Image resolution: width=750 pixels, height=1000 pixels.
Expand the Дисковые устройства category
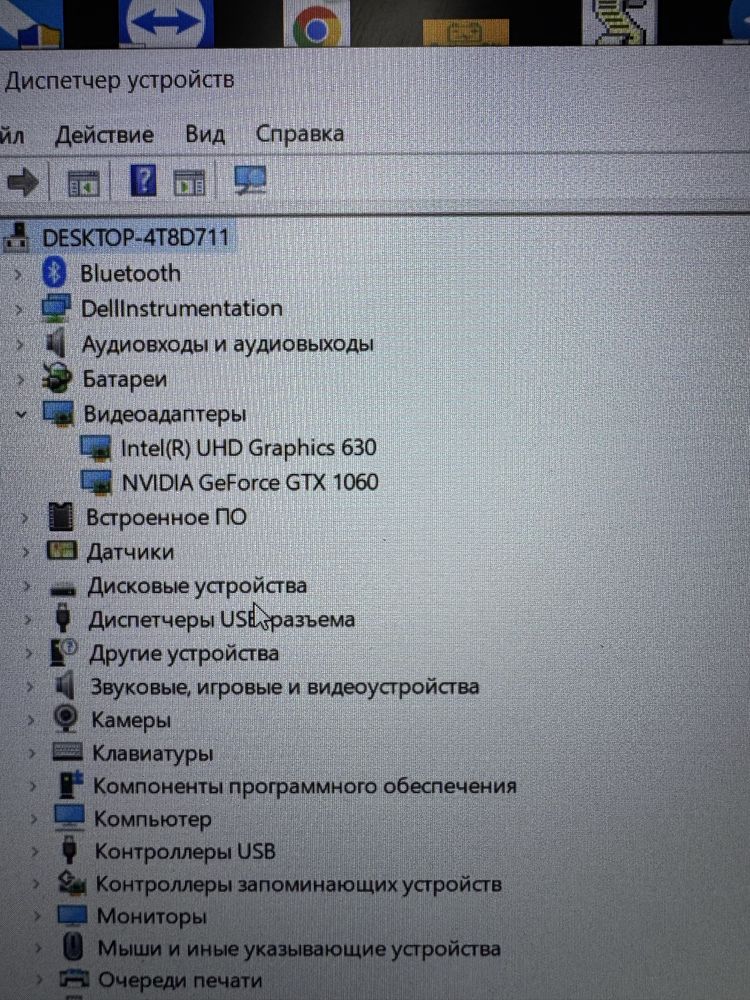click(27, 585)
